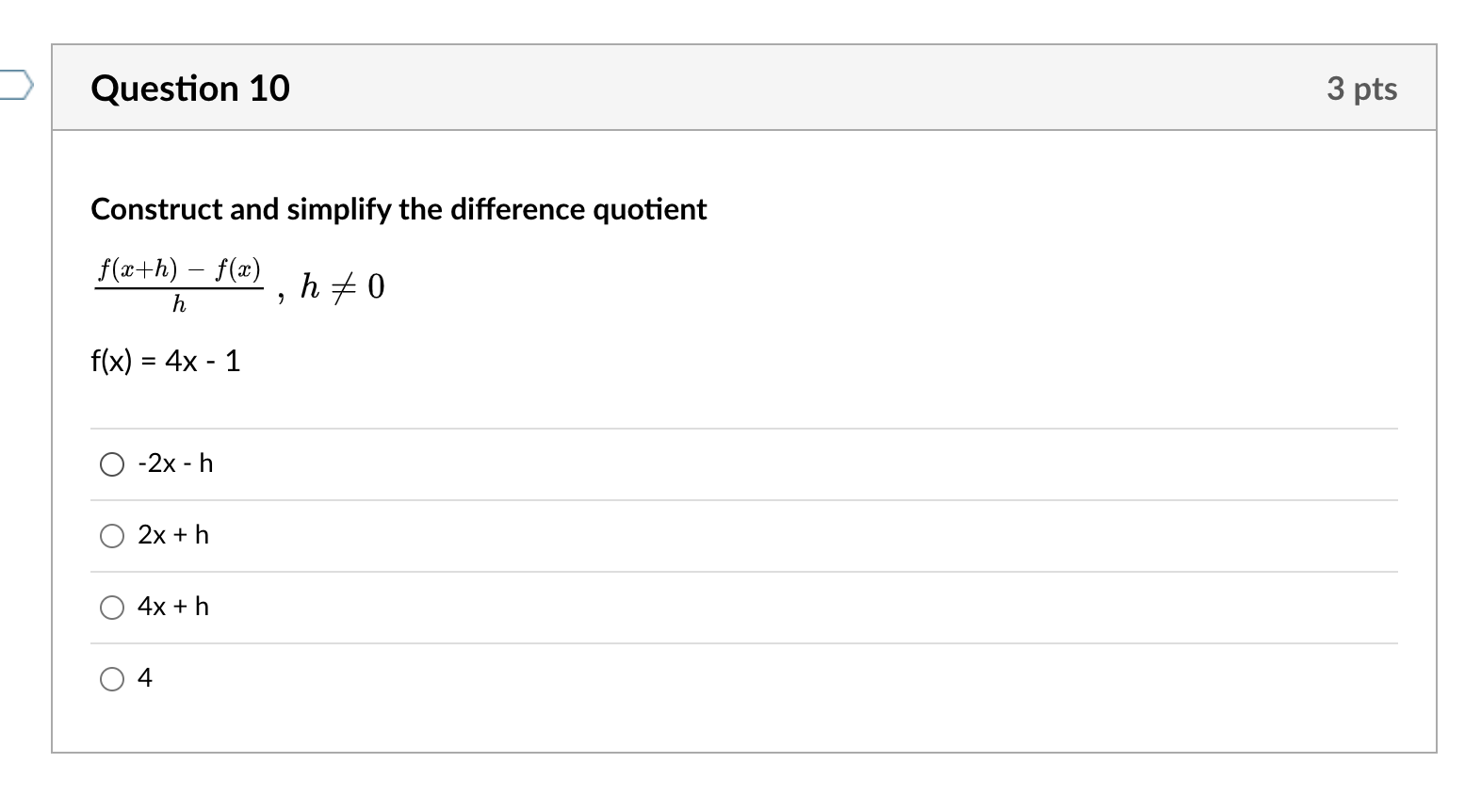The height and width of the screenshot is (812, 1481).
Task: Pick the answer option 4
Action: point(112,678)
